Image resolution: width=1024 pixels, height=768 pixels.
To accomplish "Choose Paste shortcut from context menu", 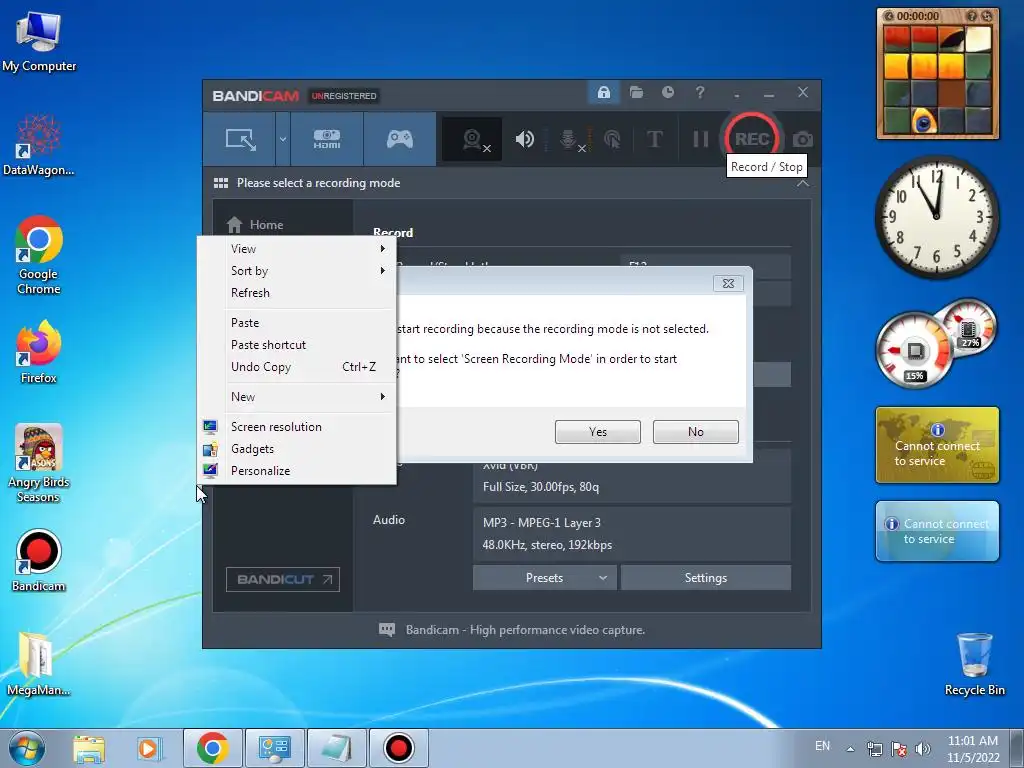I will point(297,345).
